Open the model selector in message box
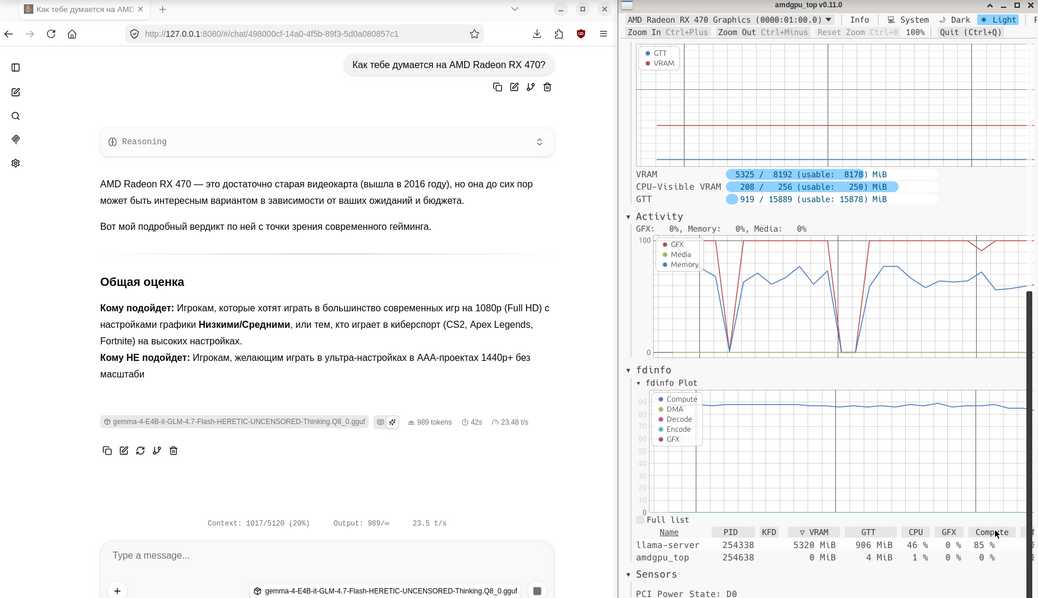1038x598 pixels. coord(385,591)
